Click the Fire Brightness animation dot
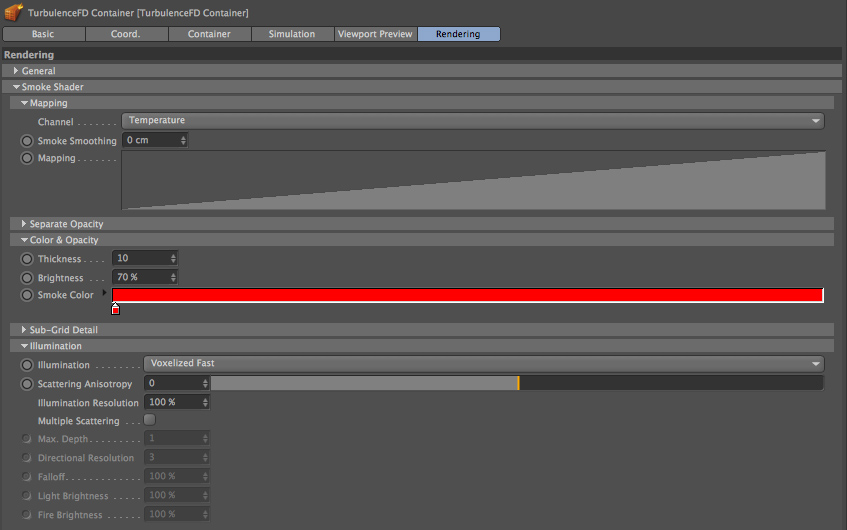 pos(26,514)
